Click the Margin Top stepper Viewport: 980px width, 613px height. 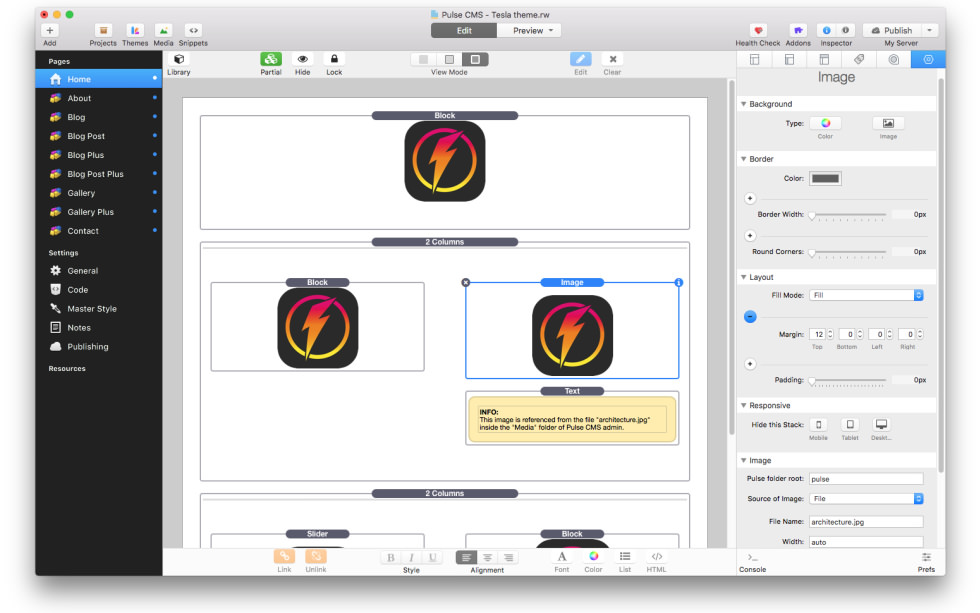click(x=830, y=334)
